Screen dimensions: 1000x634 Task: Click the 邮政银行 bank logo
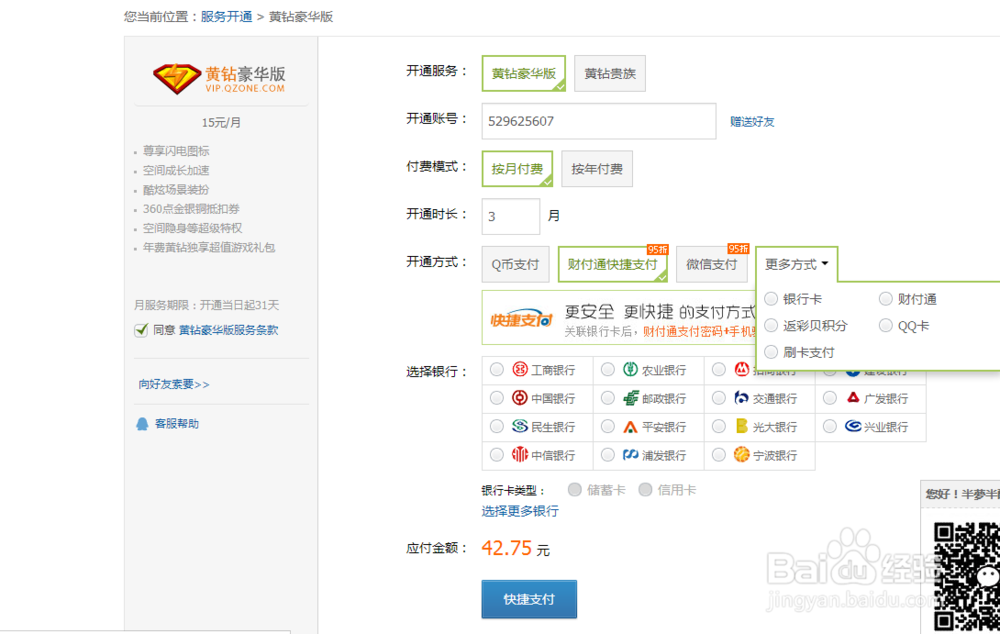click(x=630, y=398)
